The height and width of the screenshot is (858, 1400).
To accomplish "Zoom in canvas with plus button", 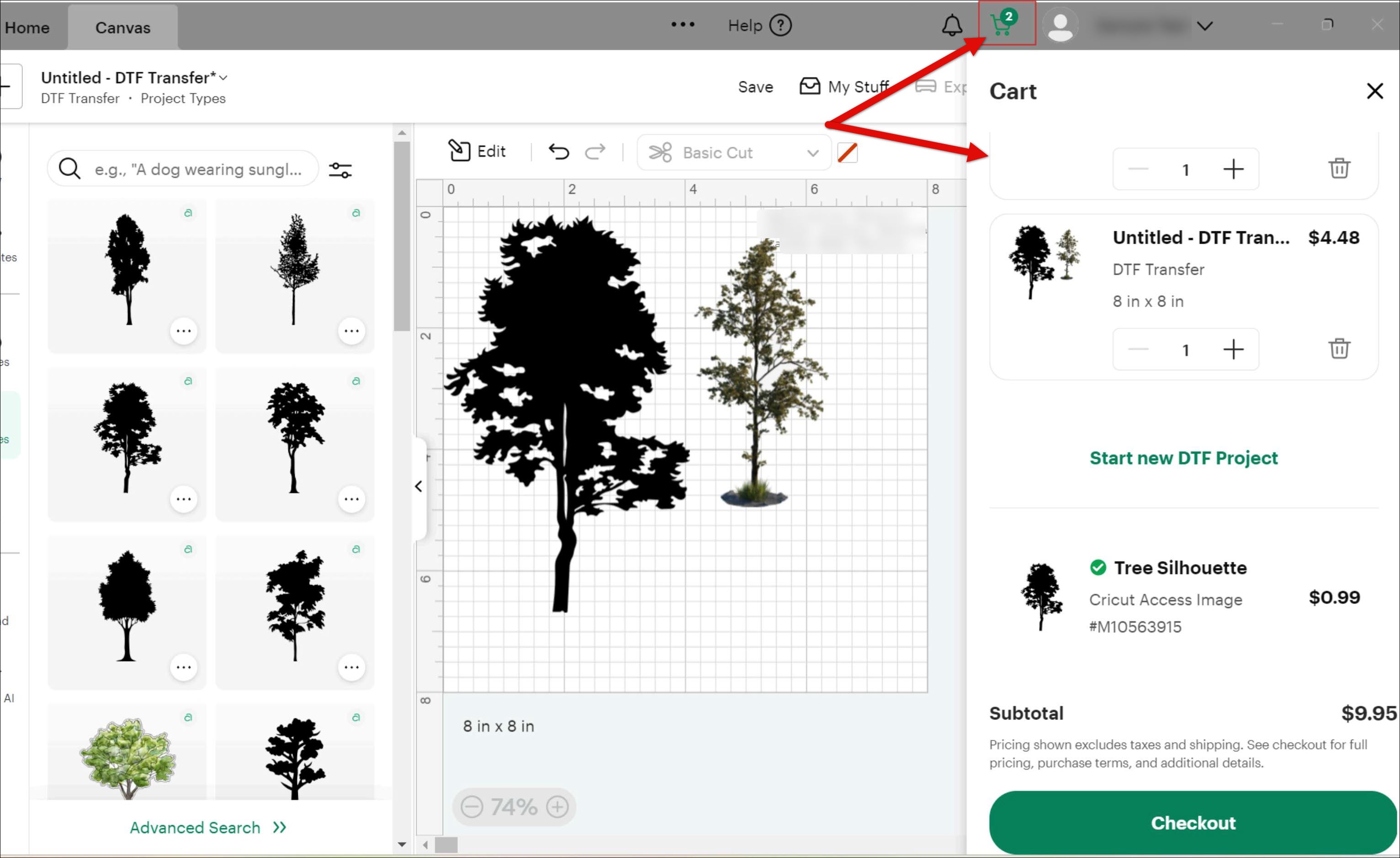I will tap(557, 806).
